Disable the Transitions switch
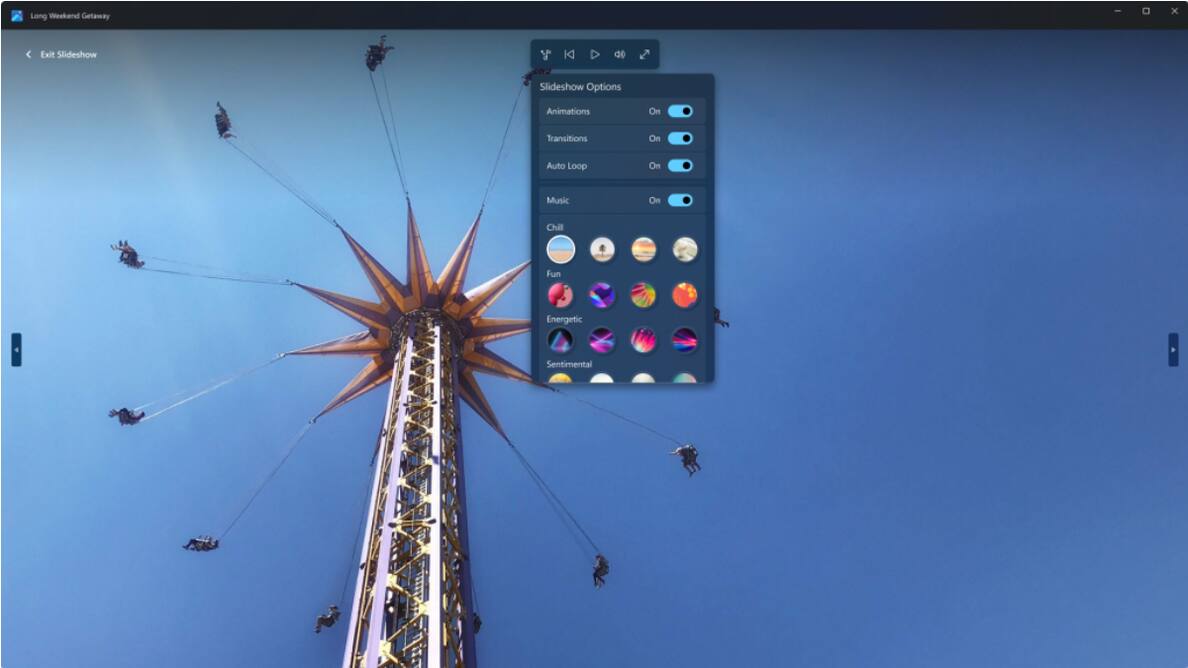Screen dimensions: 1188x668 680,138
